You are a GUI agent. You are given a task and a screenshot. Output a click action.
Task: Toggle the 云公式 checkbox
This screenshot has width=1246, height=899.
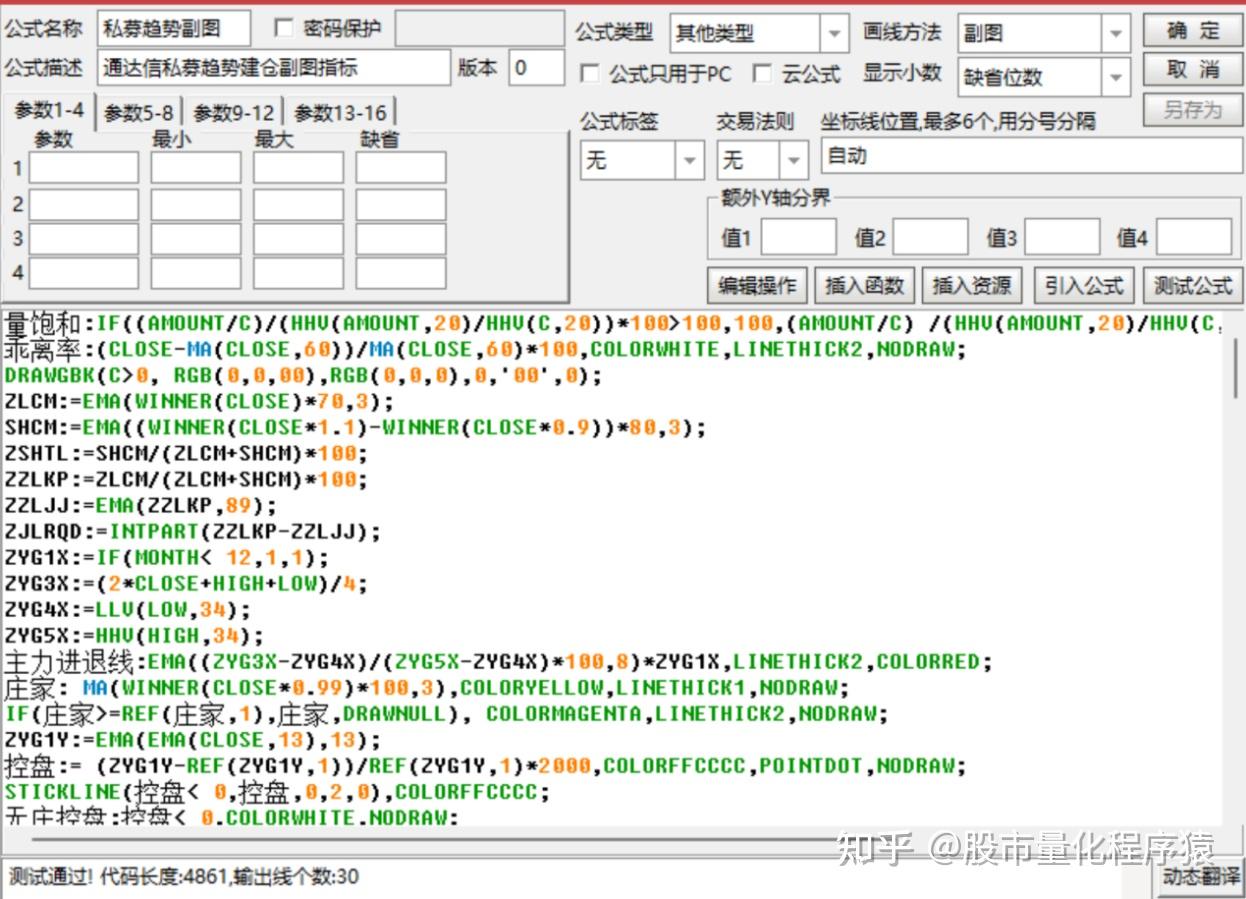coord(762,74)
